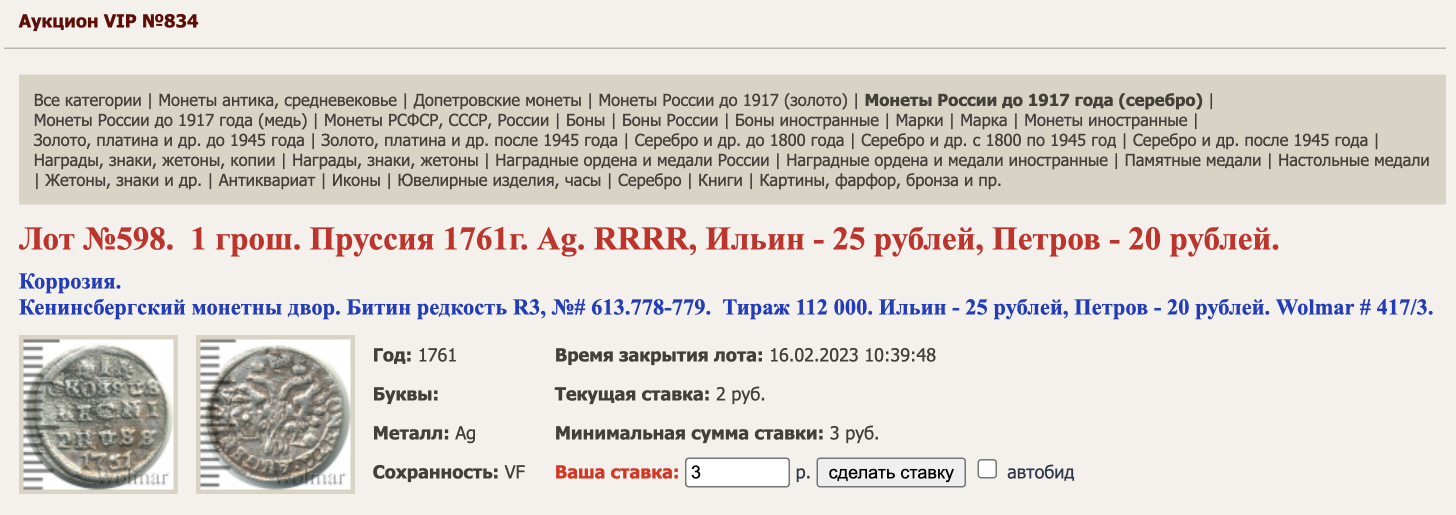Open the 'Все категории' category link
The height and width of the screenshot is (515, 1456).
(88, 100)
